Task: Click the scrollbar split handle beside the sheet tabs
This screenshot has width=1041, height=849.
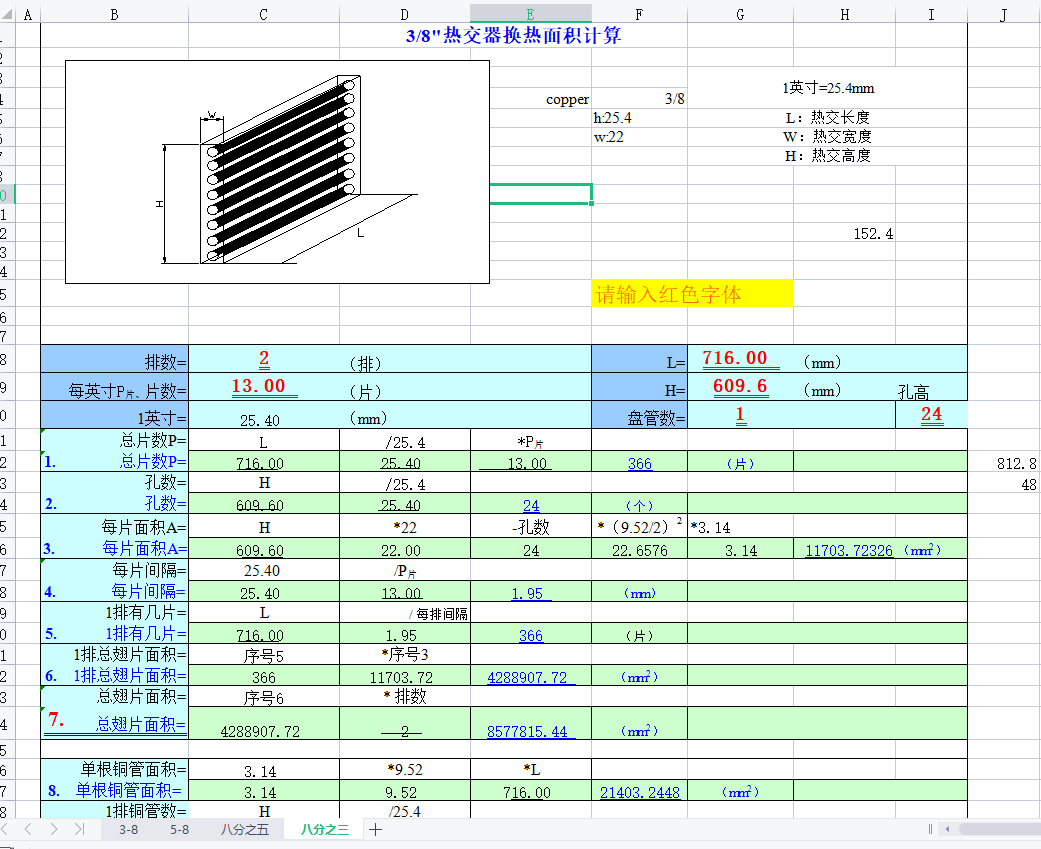Action: tap(930, 829)
